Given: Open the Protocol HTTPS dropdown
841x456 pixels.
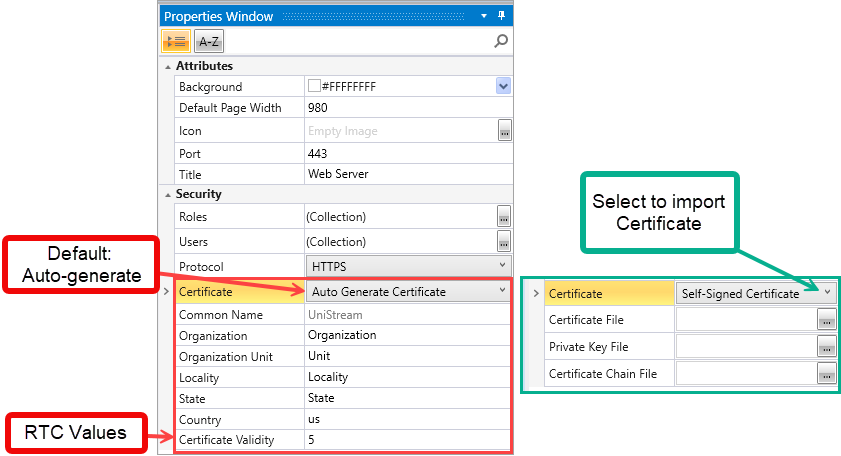Looking at the screenshot, I should click(502, 265).
